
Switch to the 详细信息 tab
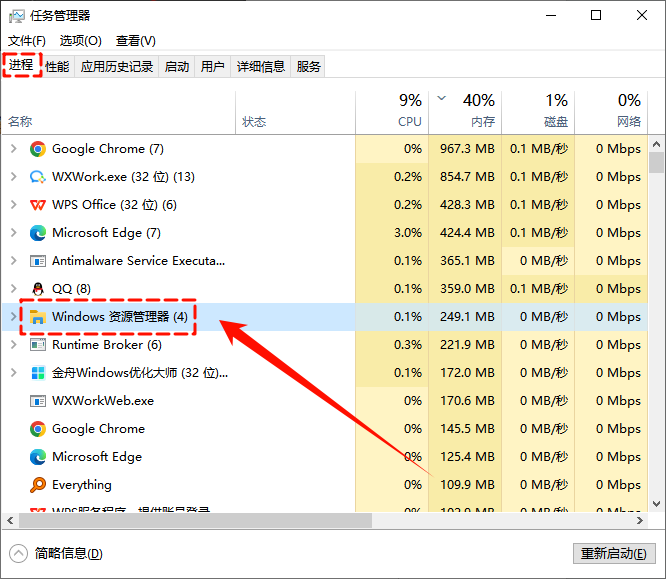coord(260,67)
